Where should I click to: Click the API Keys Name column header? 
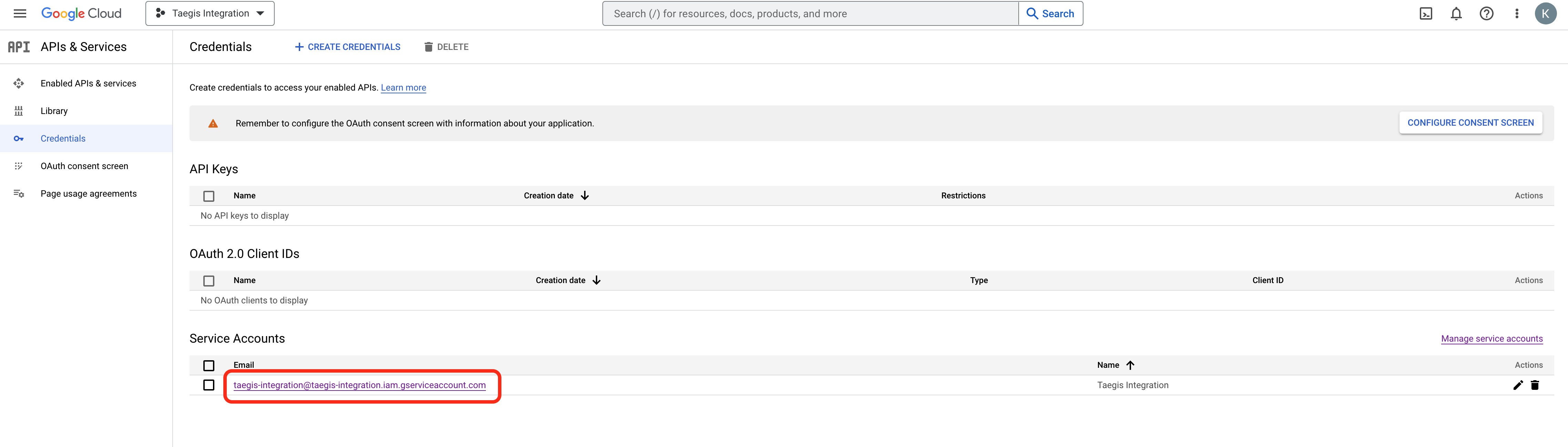pyautogui.click(x=245, y=195)
